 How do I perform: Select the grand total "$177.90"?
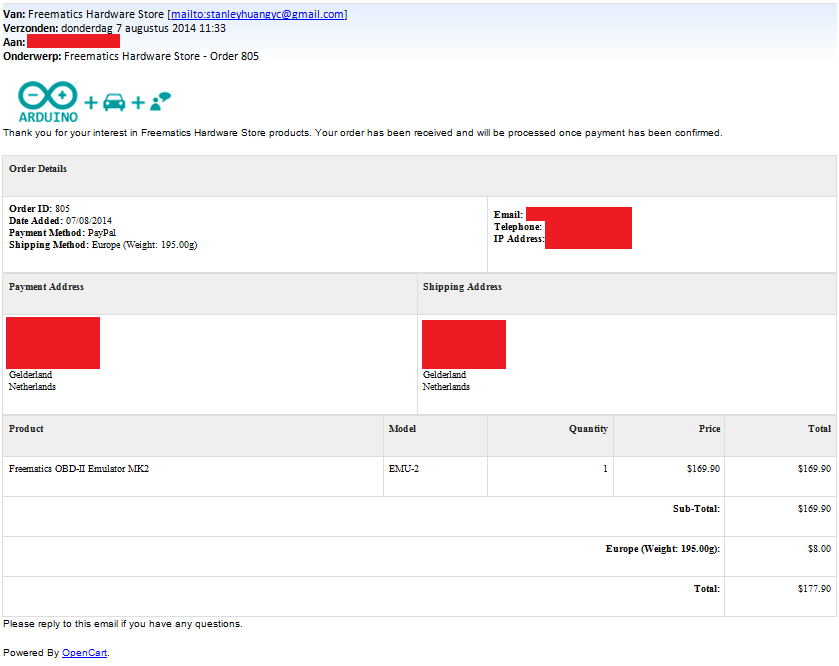pos(814,588)
